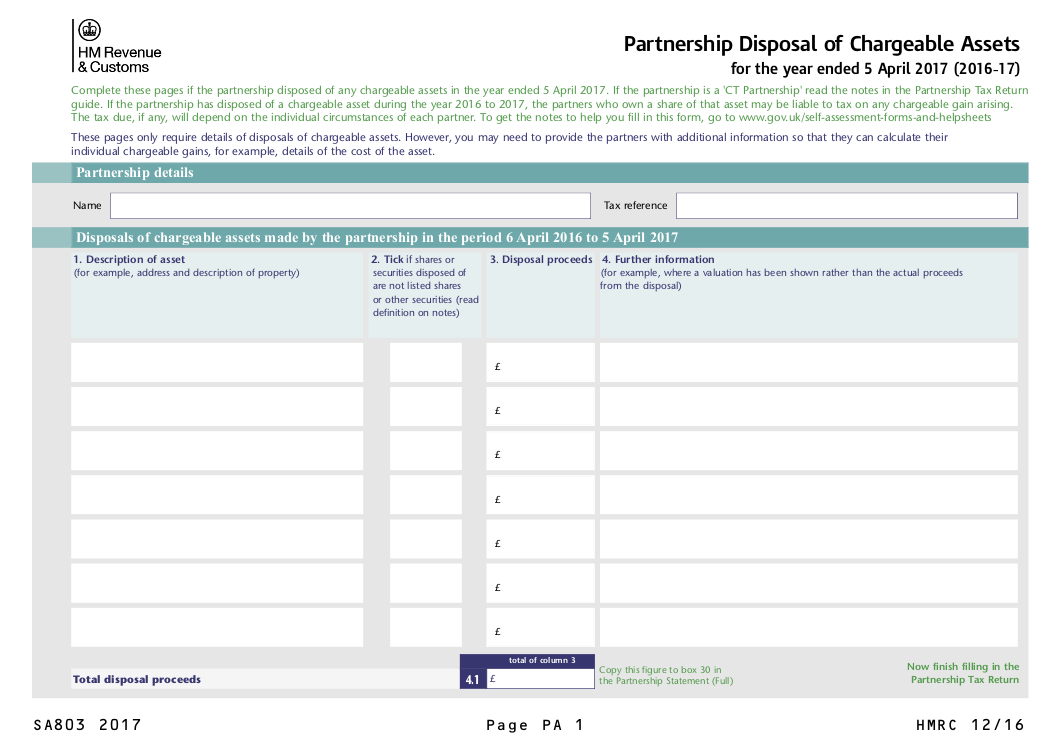Click seventh row Further information field
This screenshot has height=750, width=1061.
809,627
